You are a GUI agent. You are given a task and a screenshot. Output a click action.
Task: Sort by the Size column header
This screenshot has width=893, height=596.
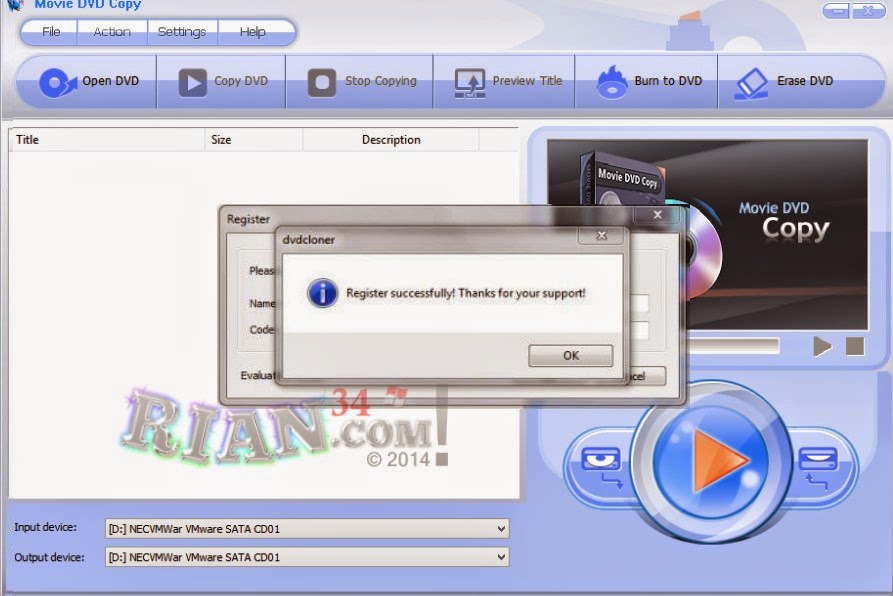pyautogui.click(x=253, y=139)
